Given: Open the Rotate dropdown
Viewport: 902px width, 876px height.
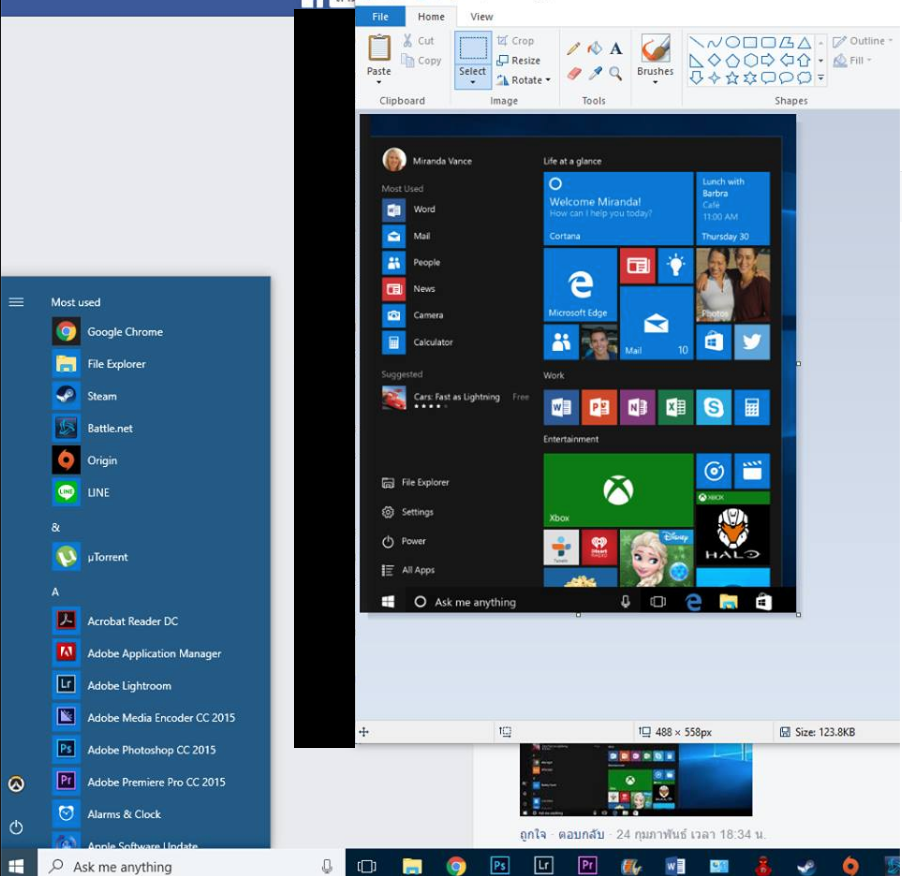Looking at the screenshot, I should 524,80.
